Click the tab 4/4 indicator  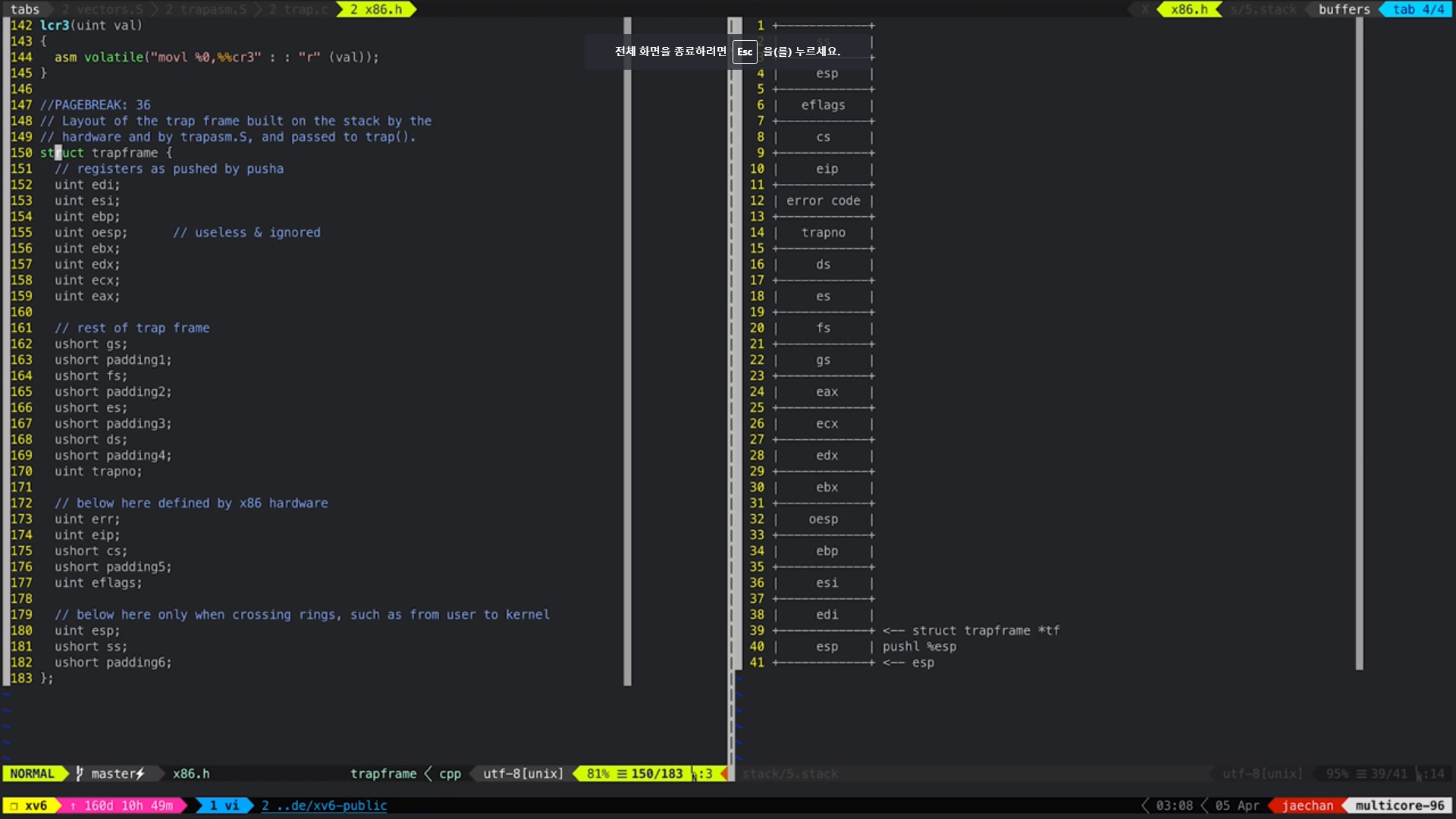(1418, 9)
